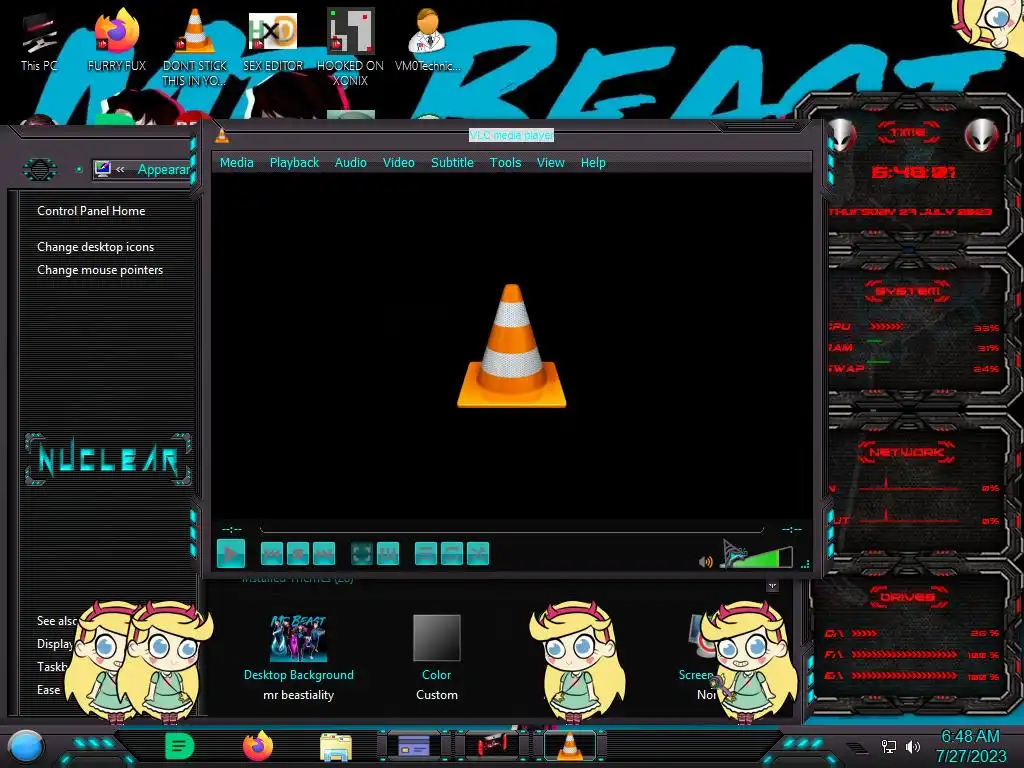Open the Start orb
The image size is (1024, 768).
[x=25, y=746]
